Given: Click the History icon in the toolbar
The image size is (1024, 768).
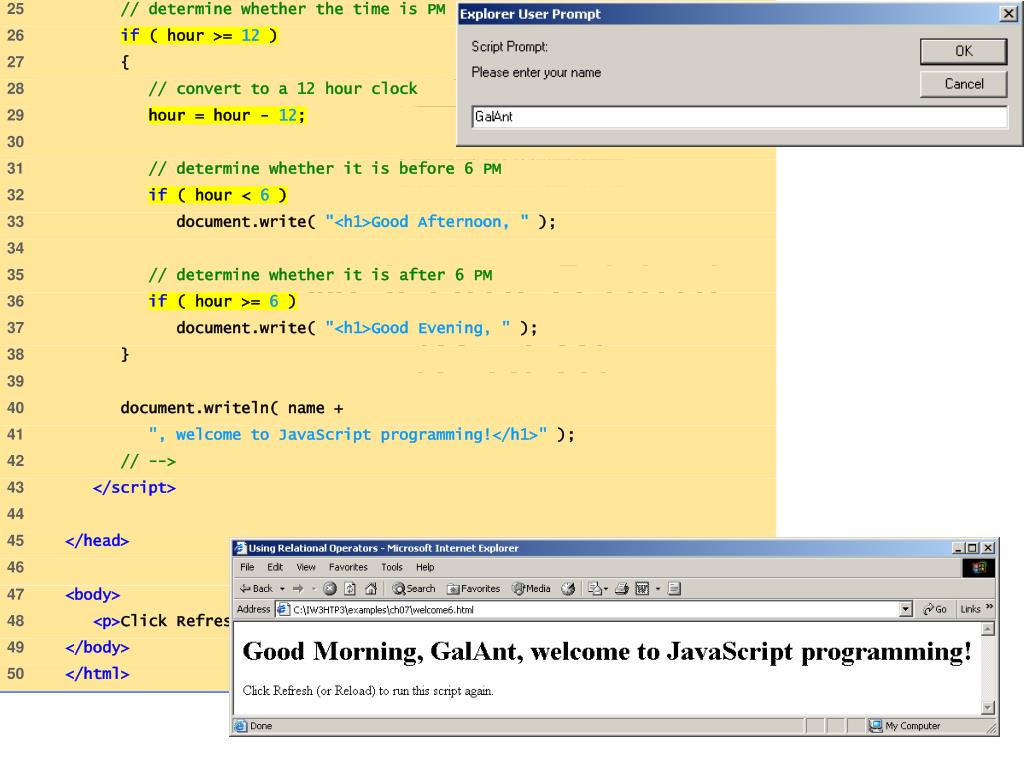Looking at the screenshot, I should pos(568,588).
